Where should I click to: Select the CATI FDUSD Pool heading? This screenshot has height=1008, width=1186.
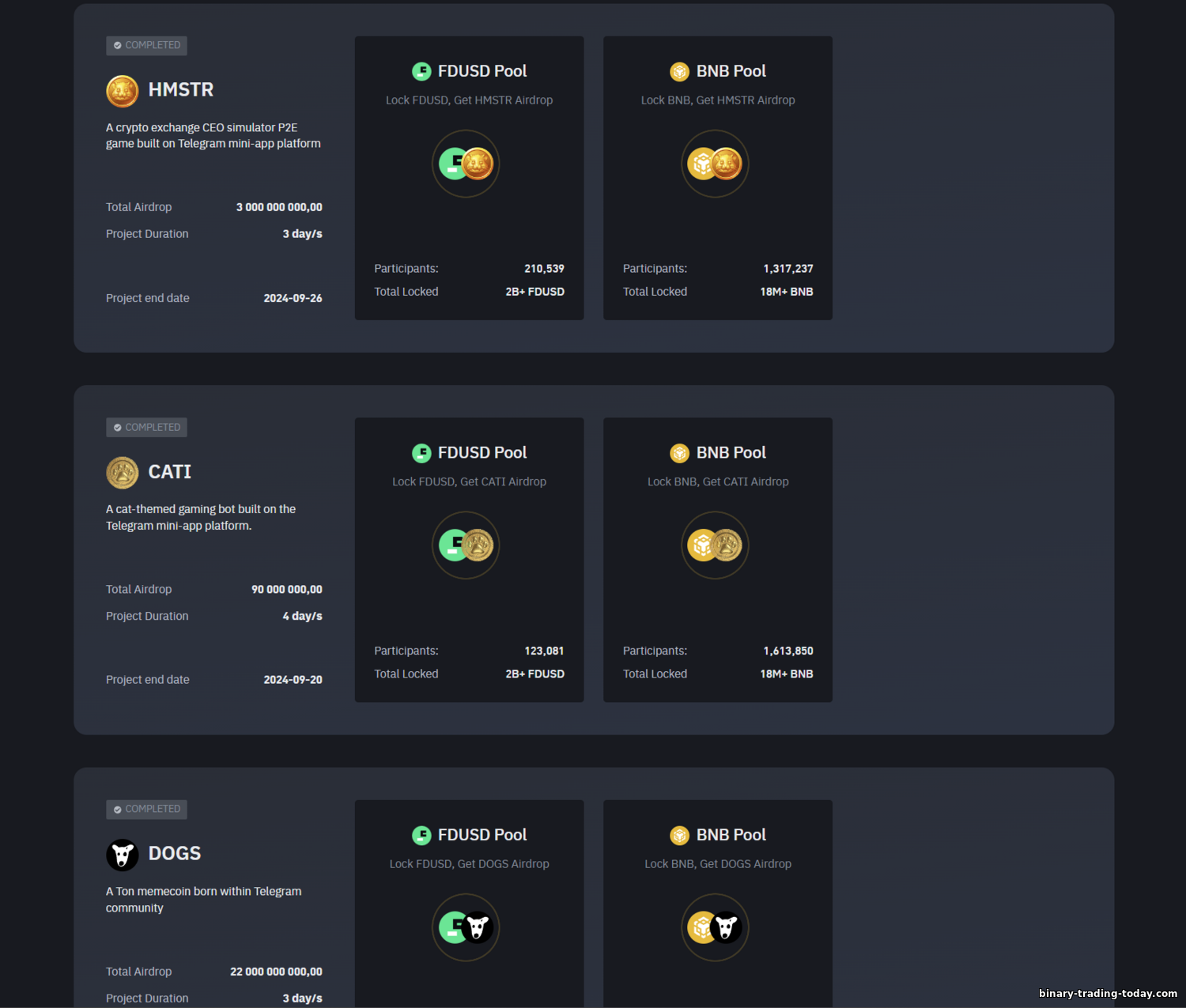(482, 453)
